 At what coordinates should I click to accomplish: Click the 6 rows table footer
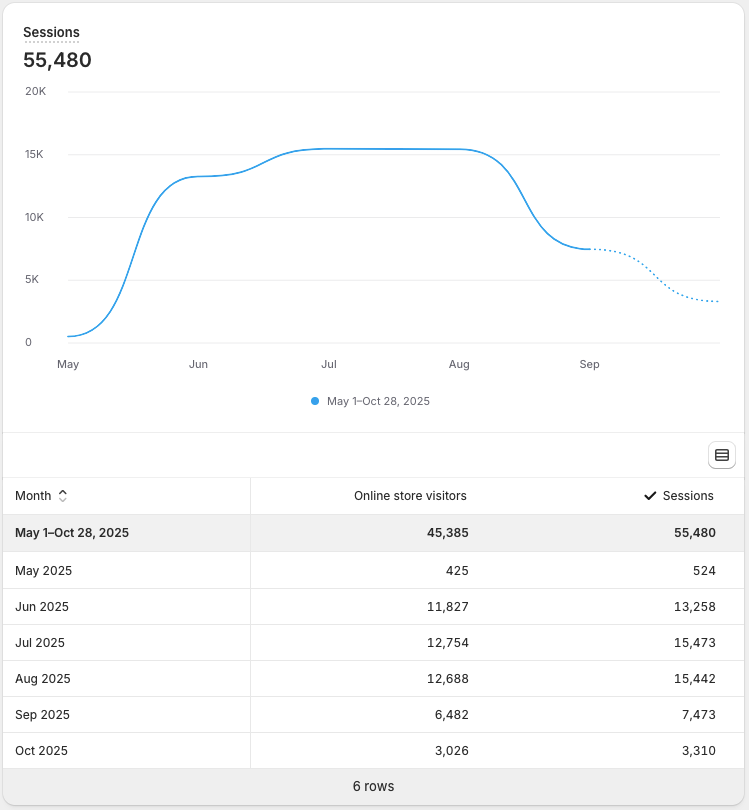pyautogui.click(x=374, y=787)
